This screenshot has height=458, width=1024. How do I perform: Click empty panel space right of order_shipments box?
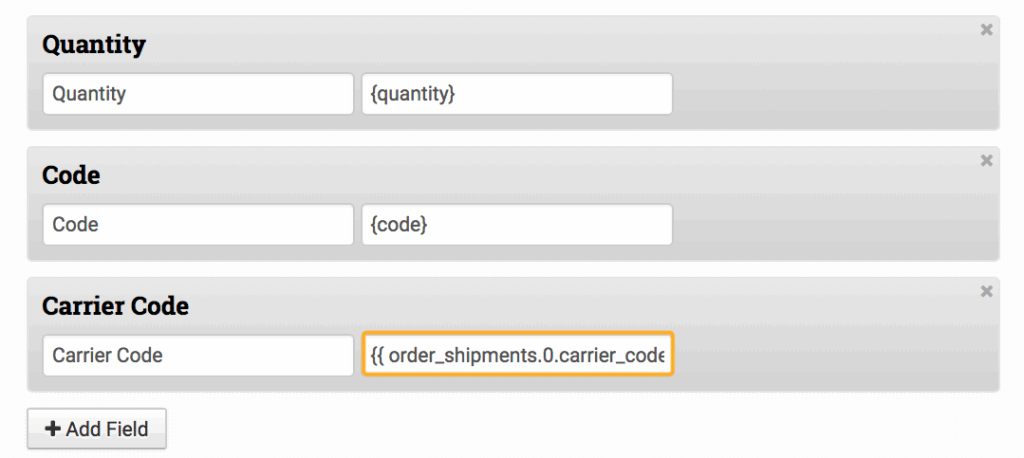pos(830,355)
